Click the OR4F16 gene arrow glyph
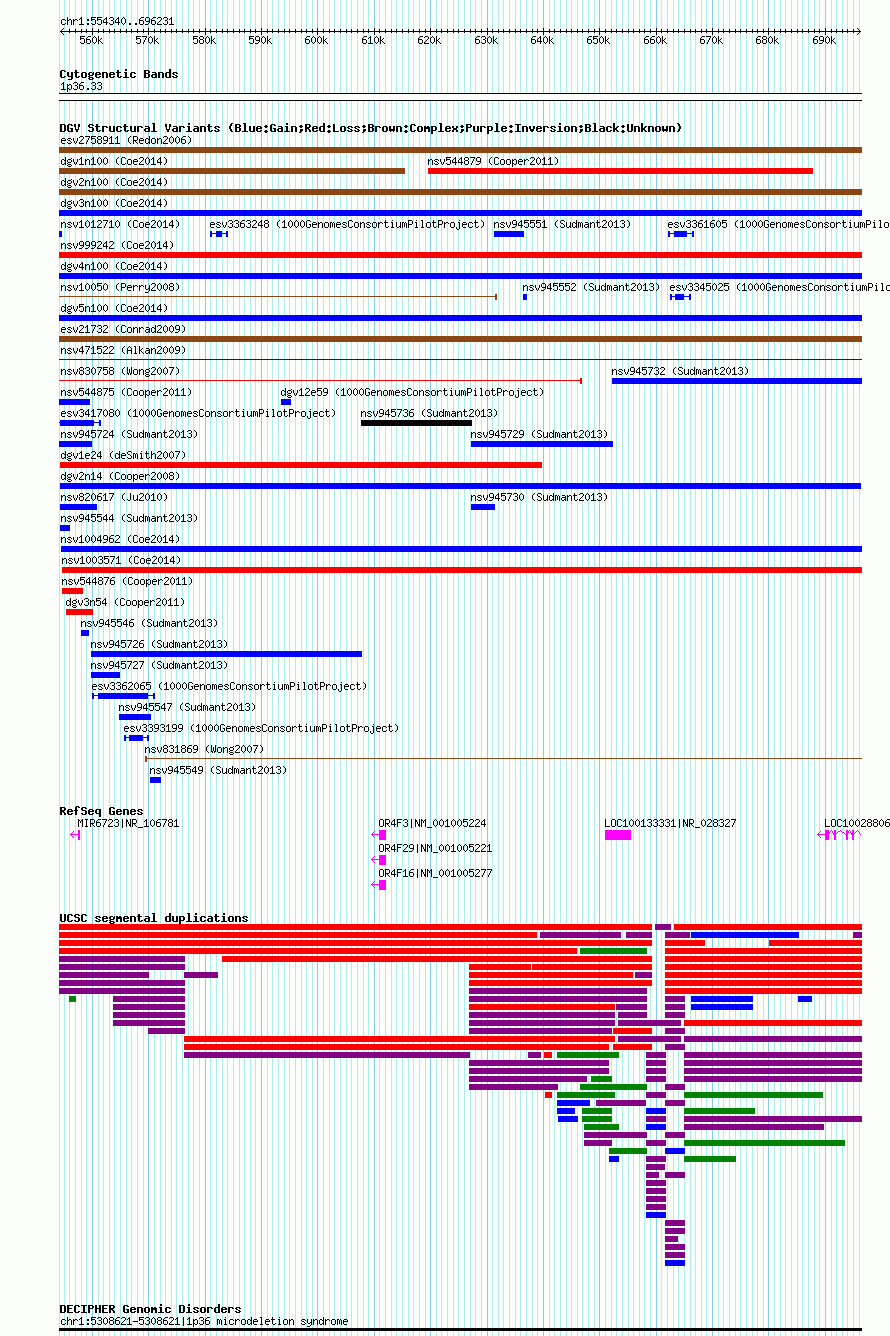 coord(379,885)
